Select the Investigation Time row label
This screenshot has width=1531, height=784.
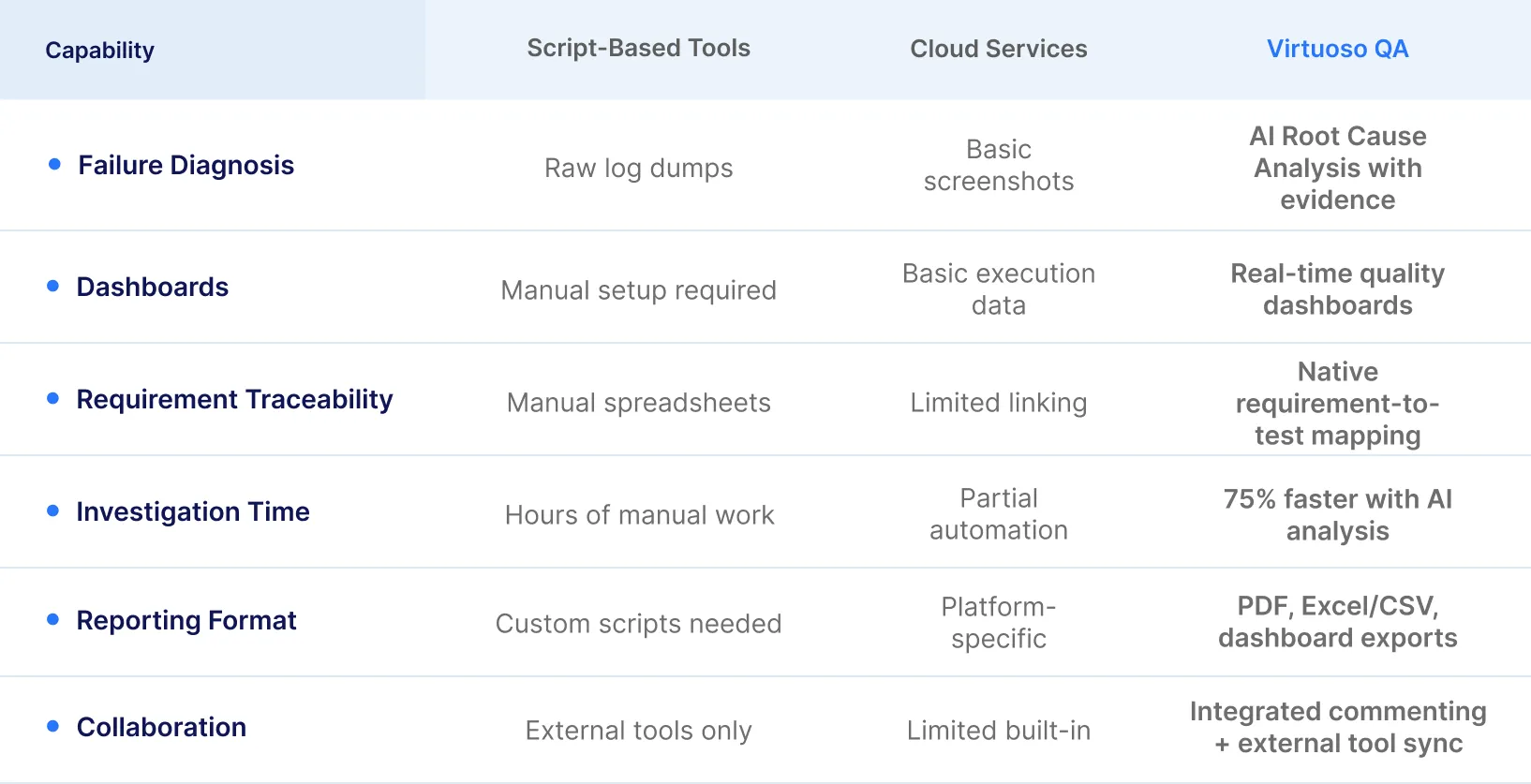tap(193, 511)
